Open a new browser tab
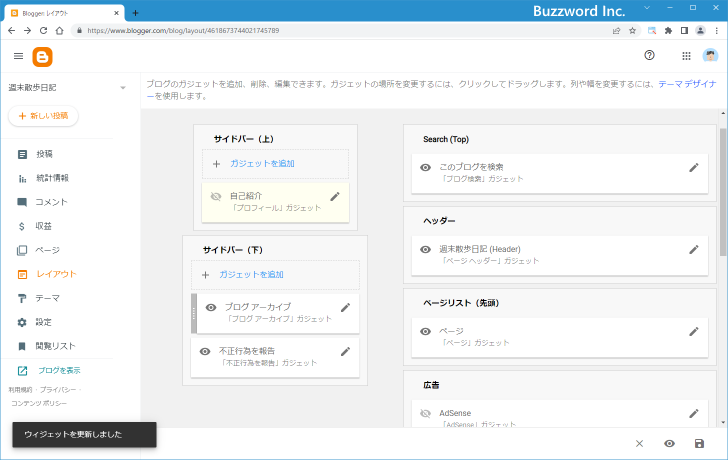Screen dimensions: 728x460 click(x=135, y=13)
